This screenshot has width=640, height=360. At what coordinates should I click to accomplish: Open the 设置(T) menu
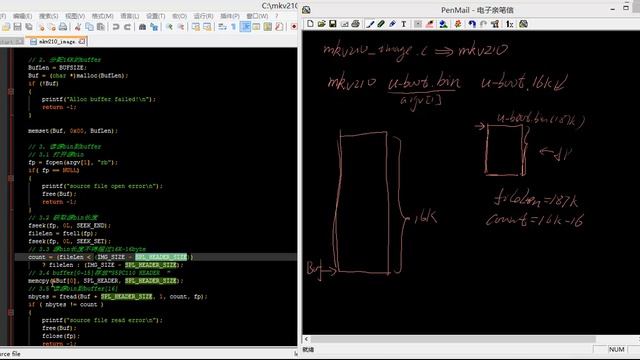pos(156,16)
